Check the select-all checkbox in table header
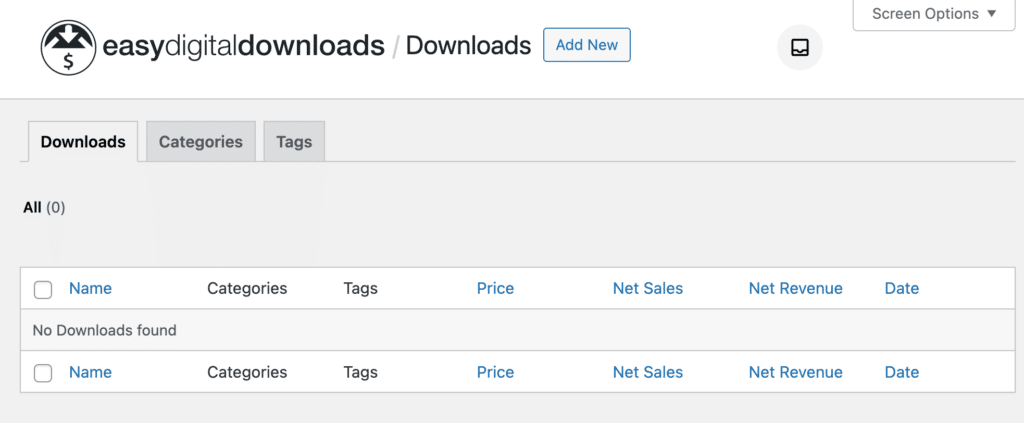Image resolution: width=1024 pixels, height=423 pixels. [x=43, y=289]
